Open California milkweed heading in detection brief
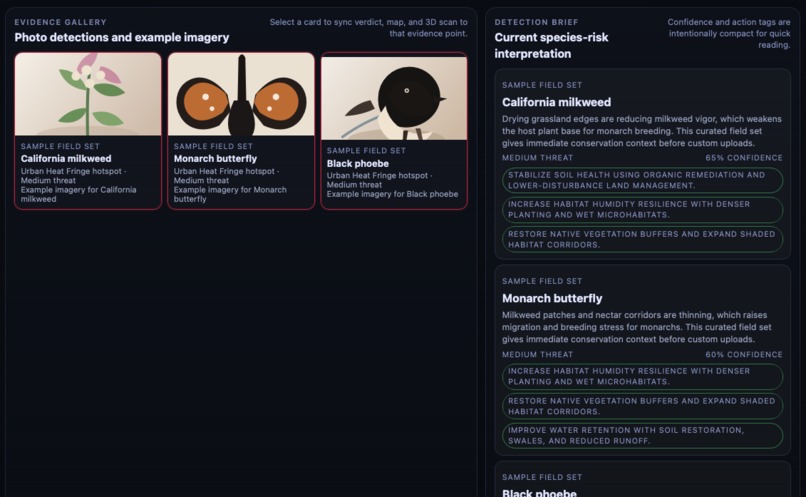This screenshot has height=497, width=806. click(557, 102)
